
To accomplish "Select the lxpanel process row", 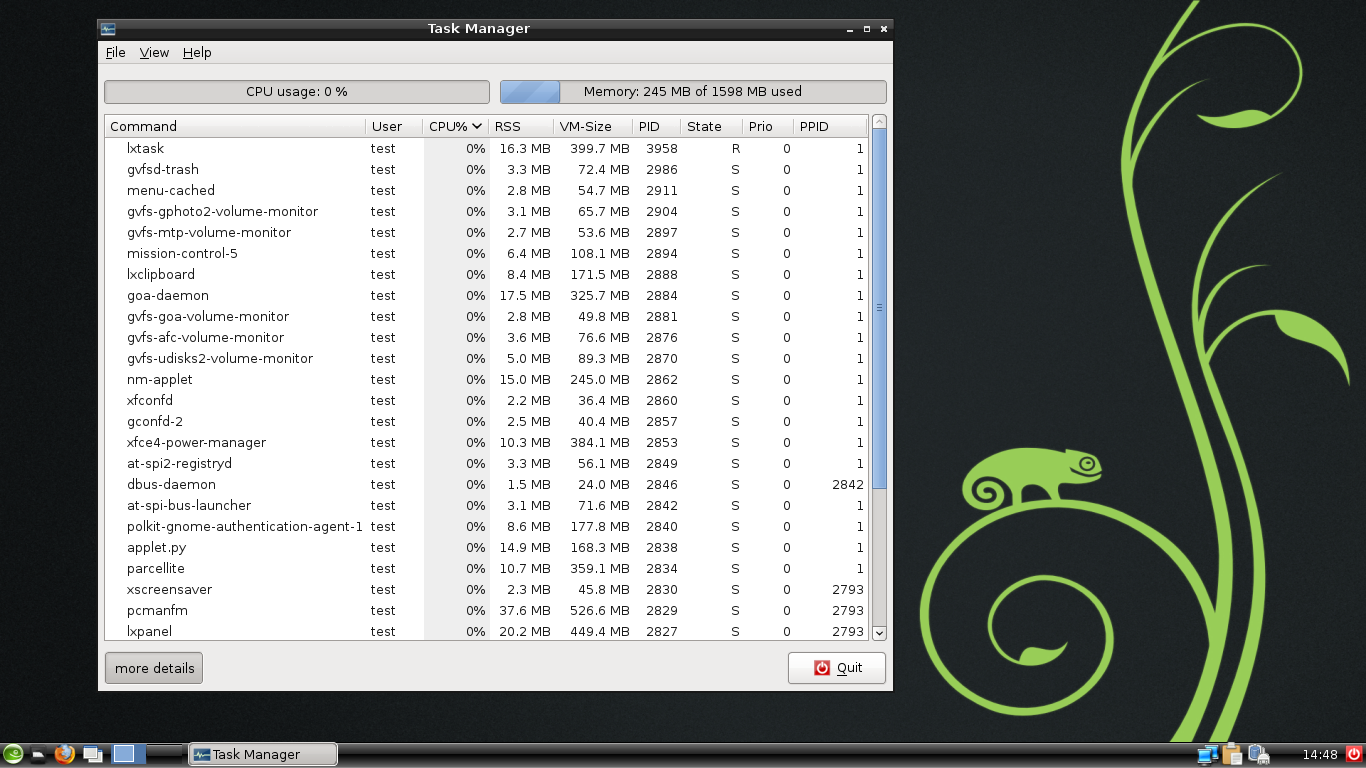I will point(486,631).
